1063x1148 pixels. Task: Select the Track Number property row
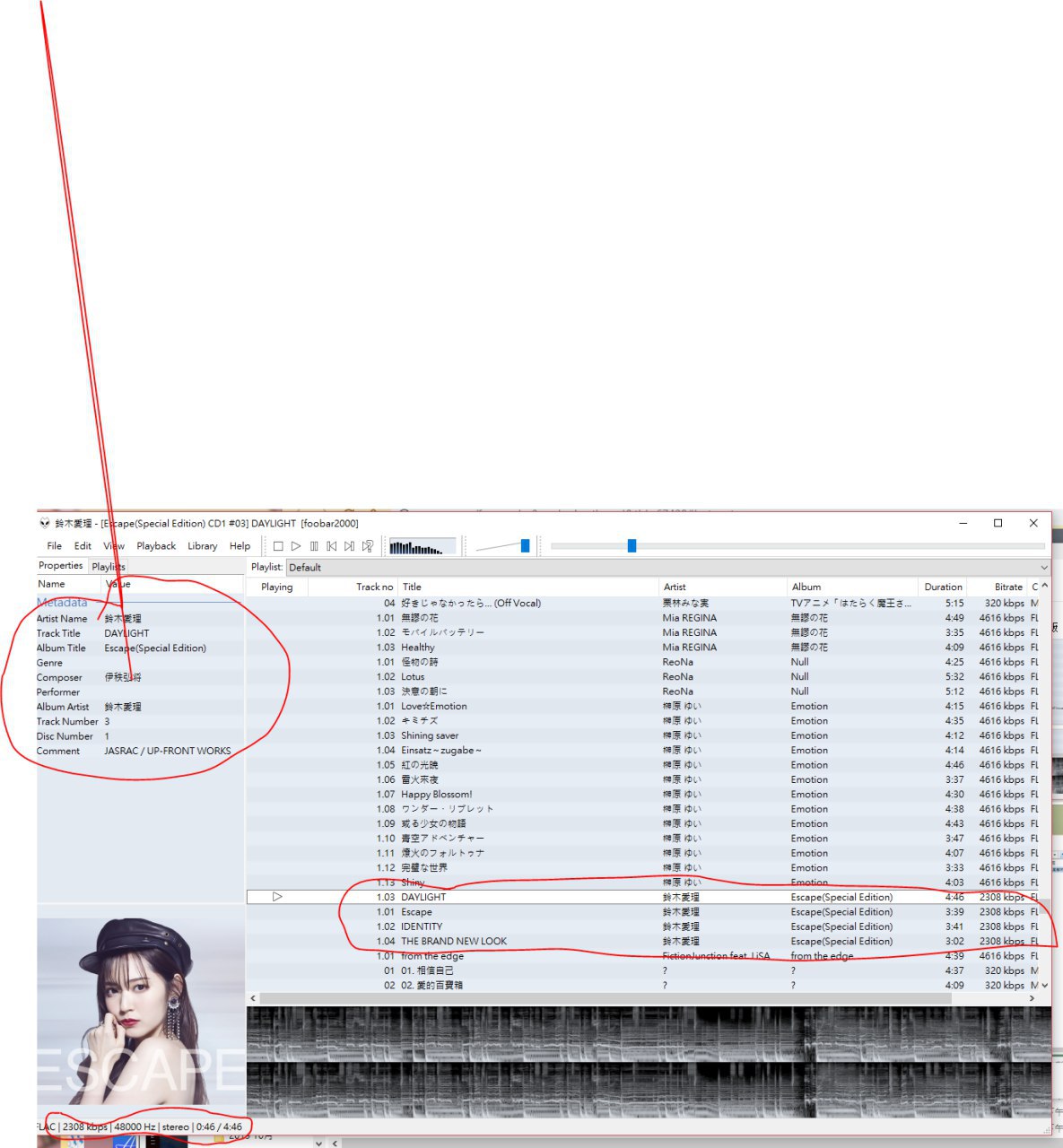click(x=140, y=722)
